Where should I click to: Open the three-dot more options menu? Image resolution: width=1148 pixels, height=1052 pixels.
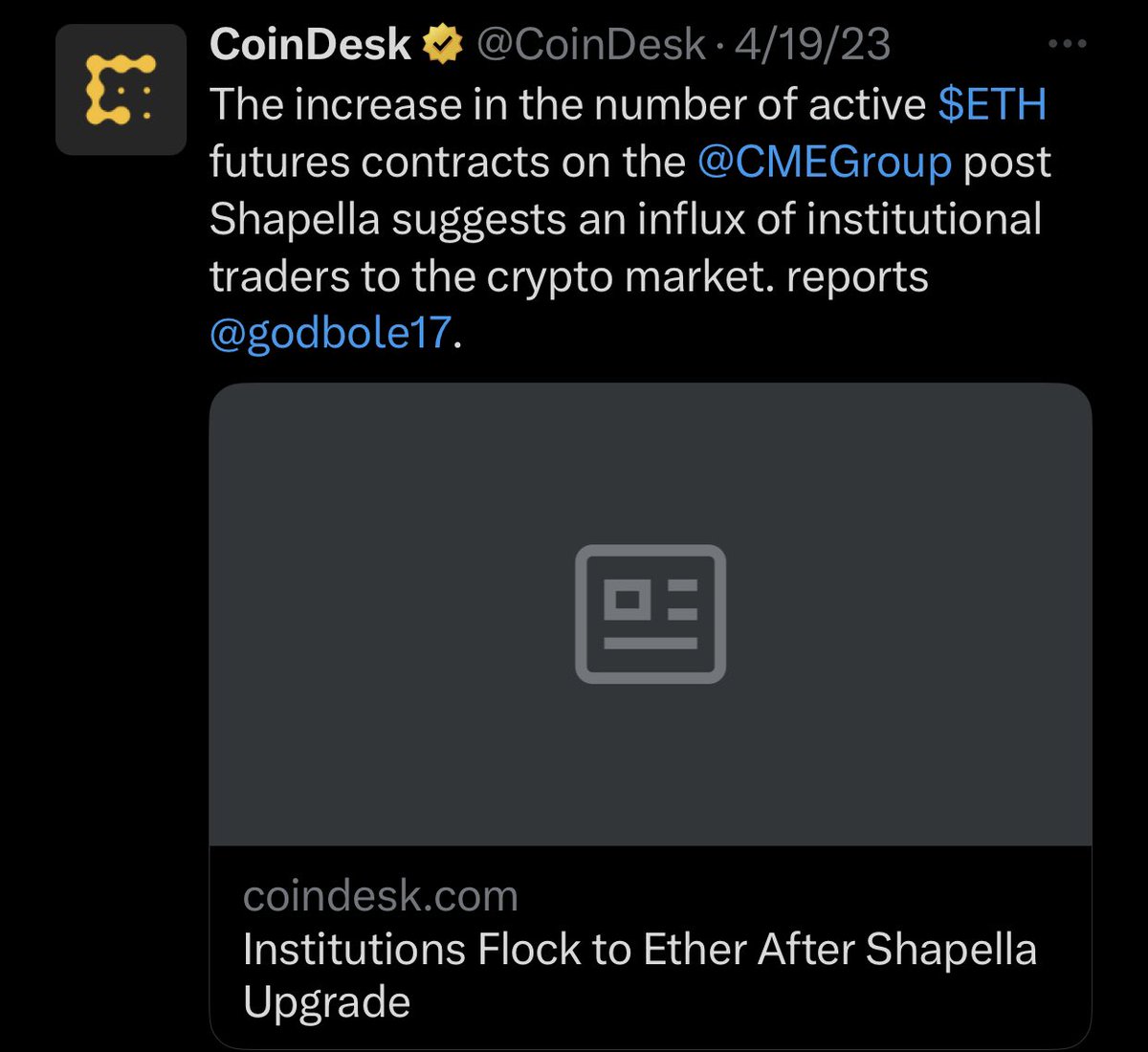pyautogui.click(x=1067, y=44)
